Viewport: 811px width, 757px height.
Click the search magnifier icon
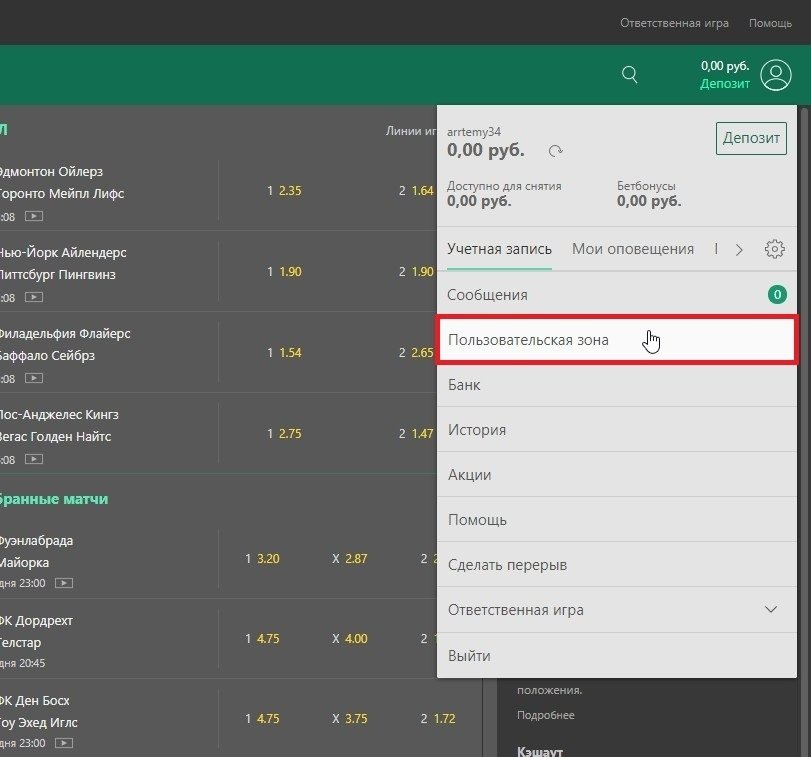[629, 74]
